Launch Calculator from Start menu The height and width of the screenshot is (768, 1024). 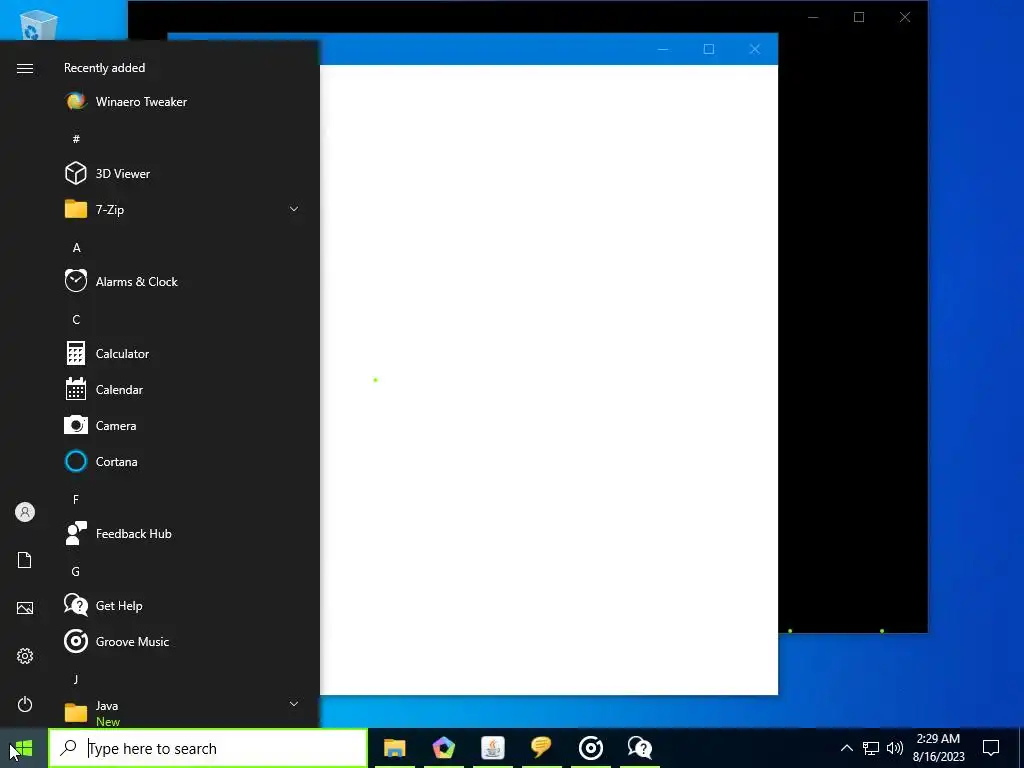click(183, 353)
